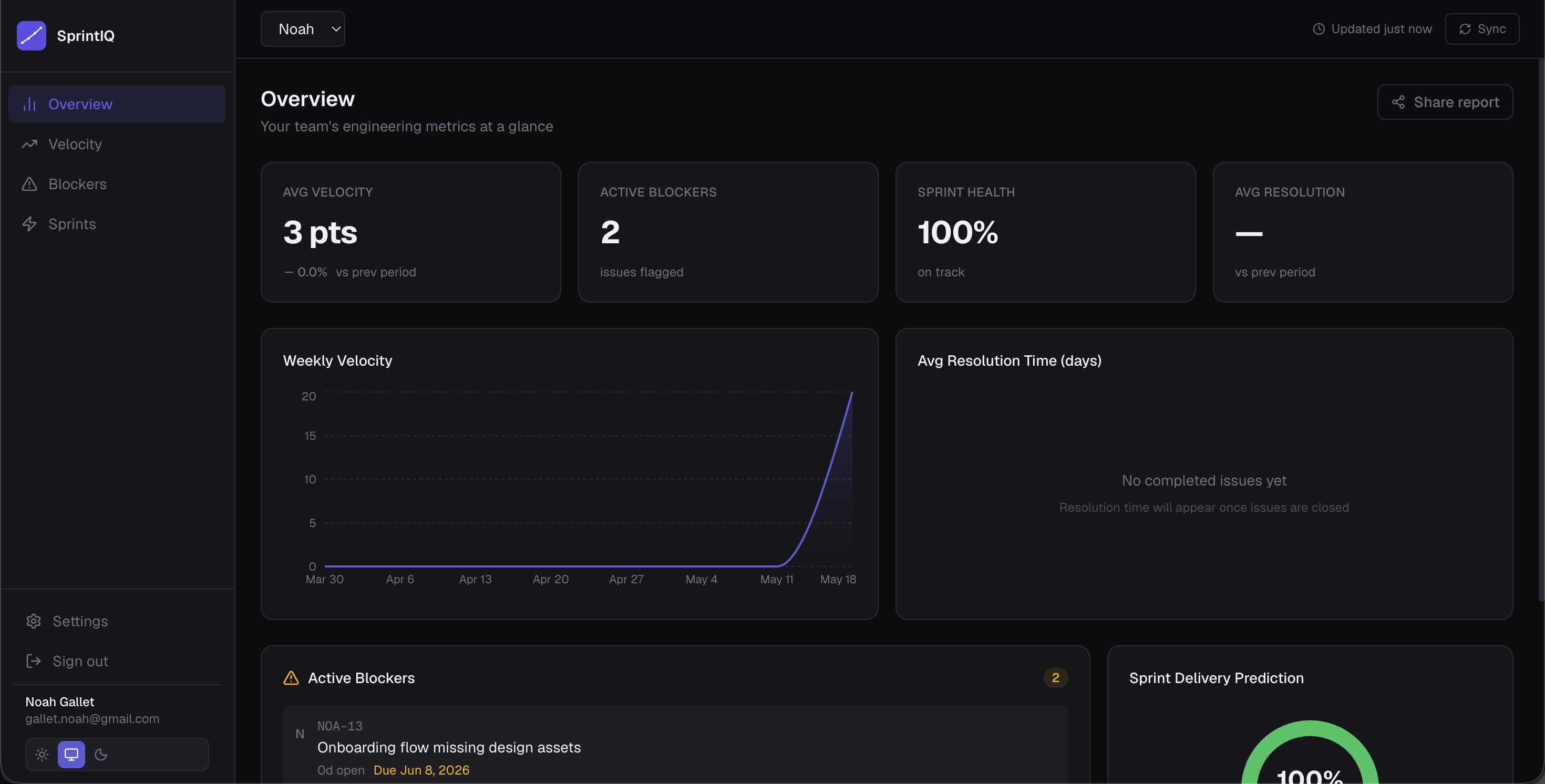
Task: Click the Sync button
Action: pyautogui.click(x=1481, y=29)
